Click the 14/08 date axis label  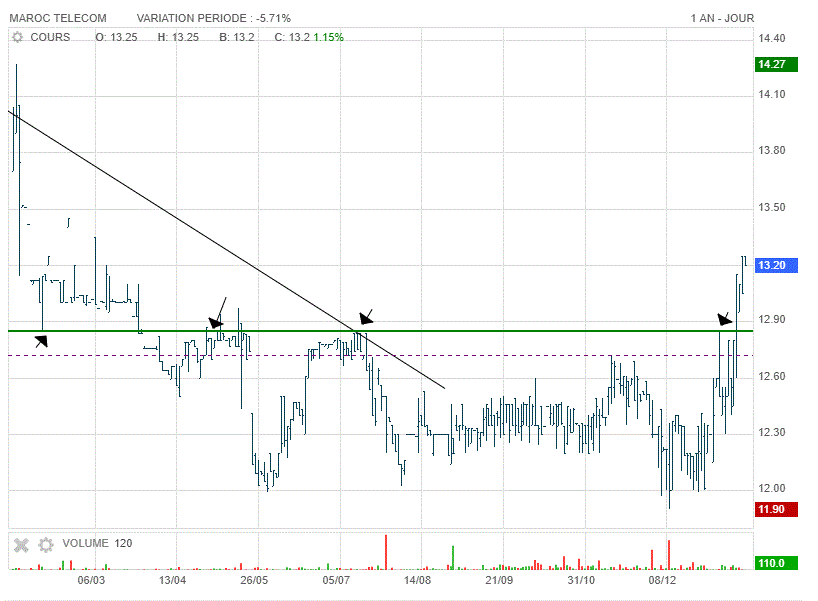(417, 580)
